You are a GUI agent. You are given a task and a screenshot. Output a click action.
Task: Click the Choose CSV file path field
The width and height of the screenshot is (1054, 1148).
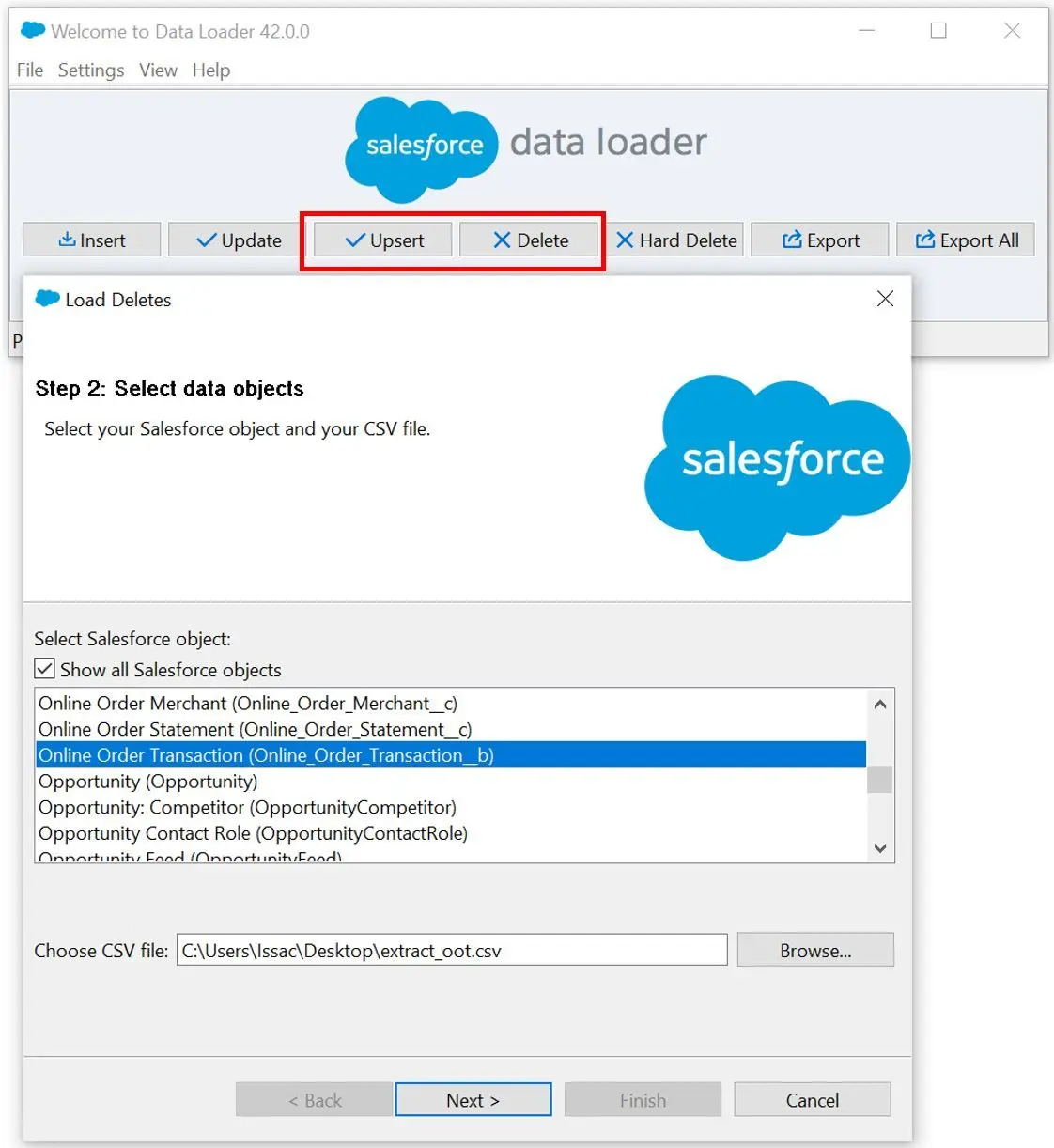[452, 950]
